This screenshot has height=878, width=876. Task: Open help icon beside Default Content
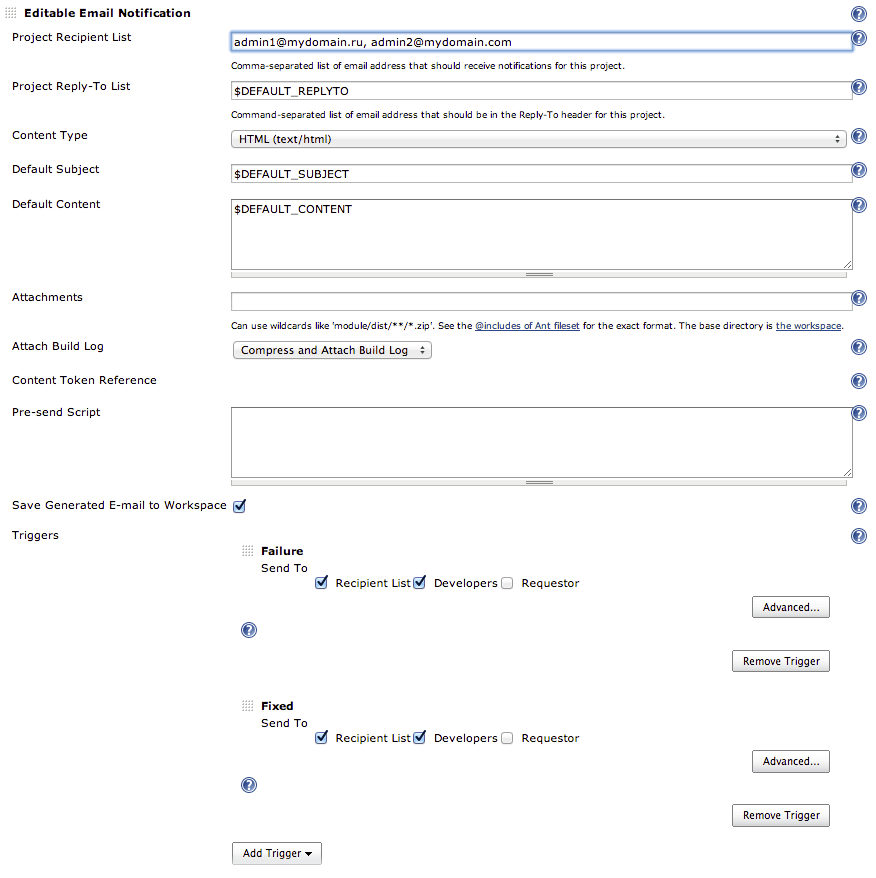[x=858, y=205]
